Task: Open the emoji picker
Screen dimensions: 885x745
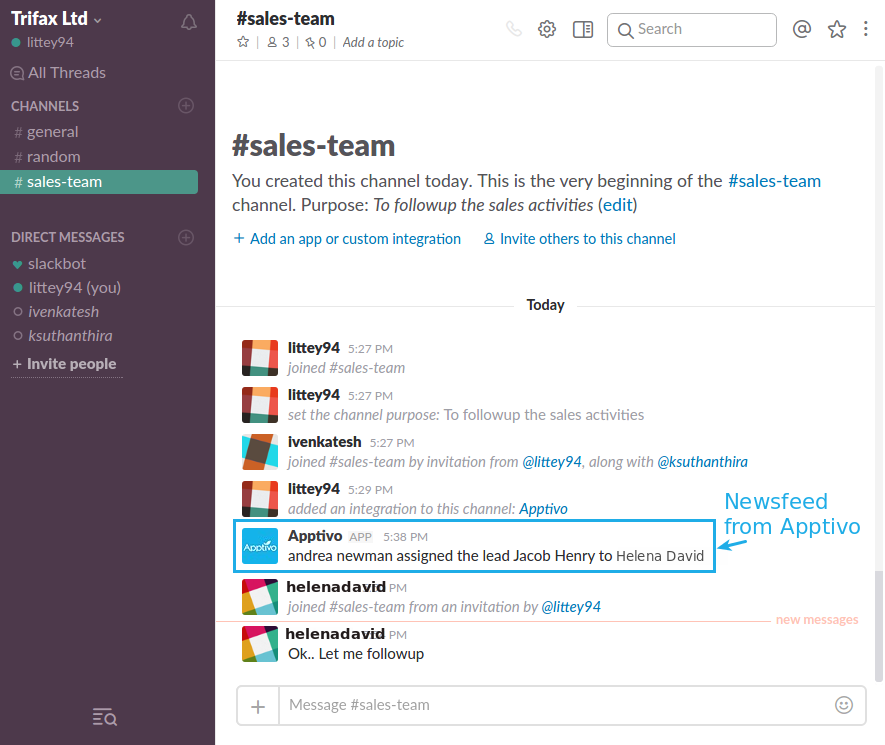Action: pyautogui.click(x=844, y=705)
